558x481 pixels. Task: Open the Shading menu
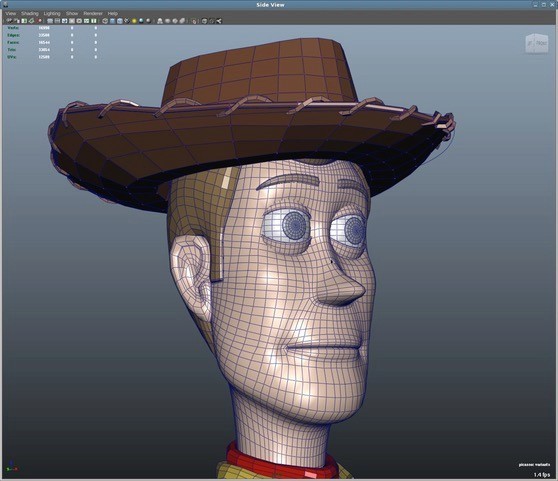[x=30, y=14]
